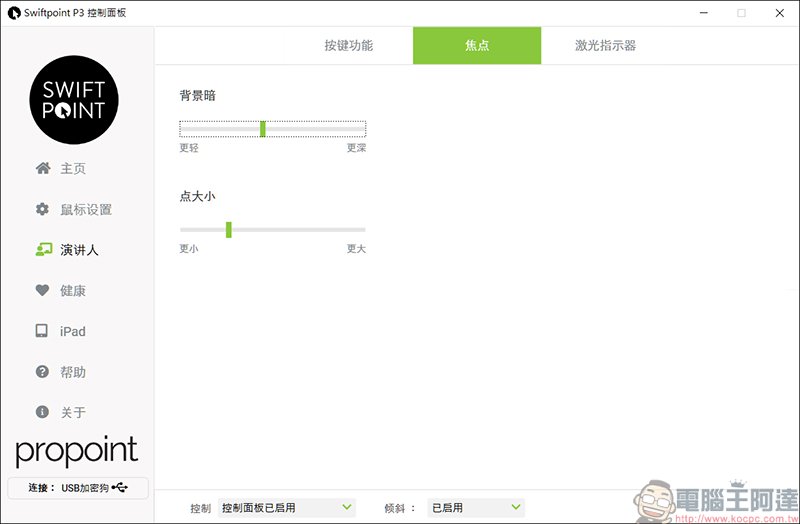Click the 背景暗 slider handle
The width and height of the screenshot is (800, 524).
263,129
